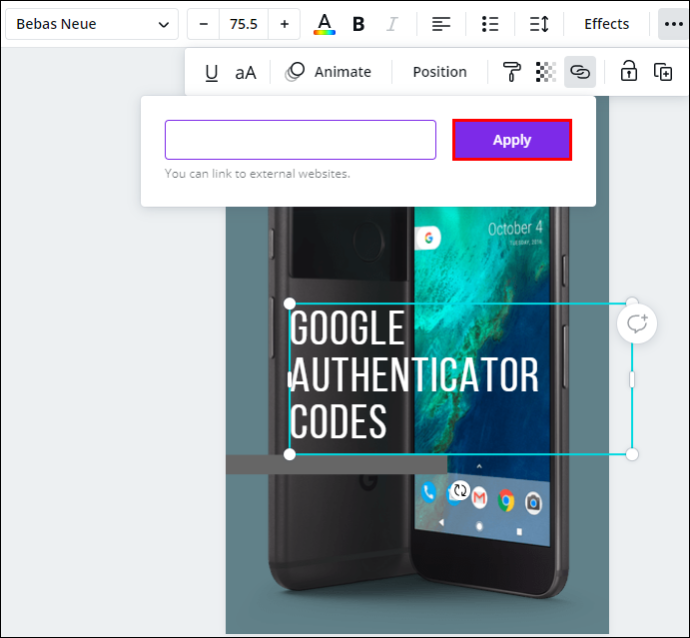Open the Bebas Neue font dropdown

(x=92, y=24)
